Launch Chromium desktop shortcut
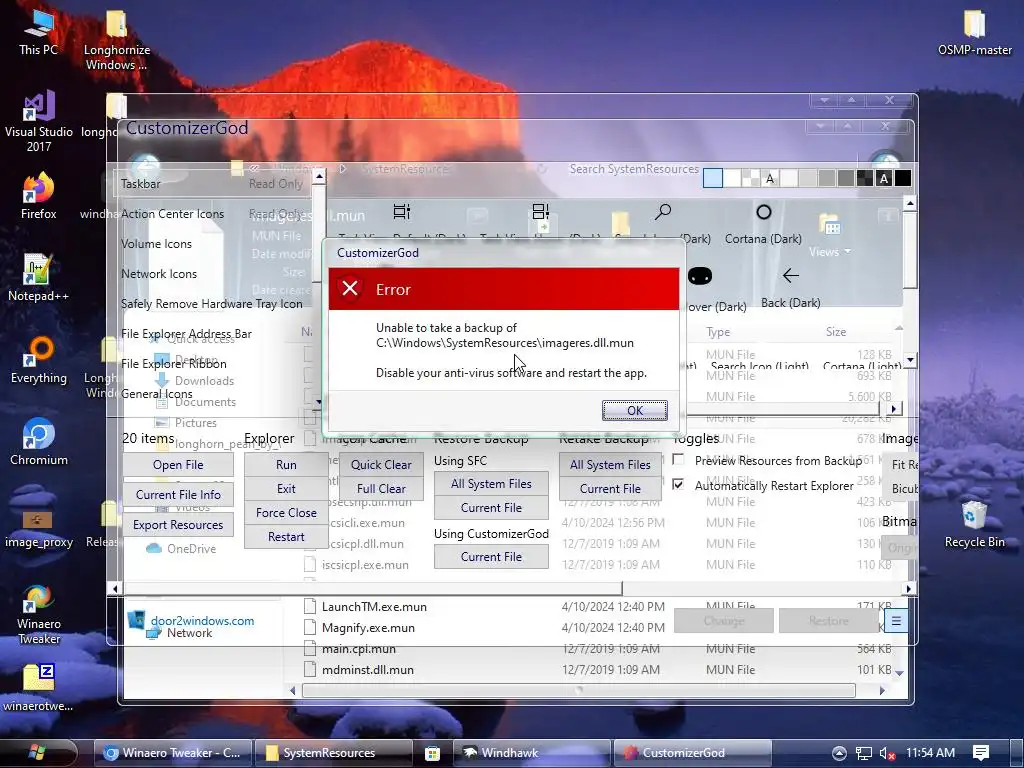Screen dimensions: 1024x768 pos(39,442)
